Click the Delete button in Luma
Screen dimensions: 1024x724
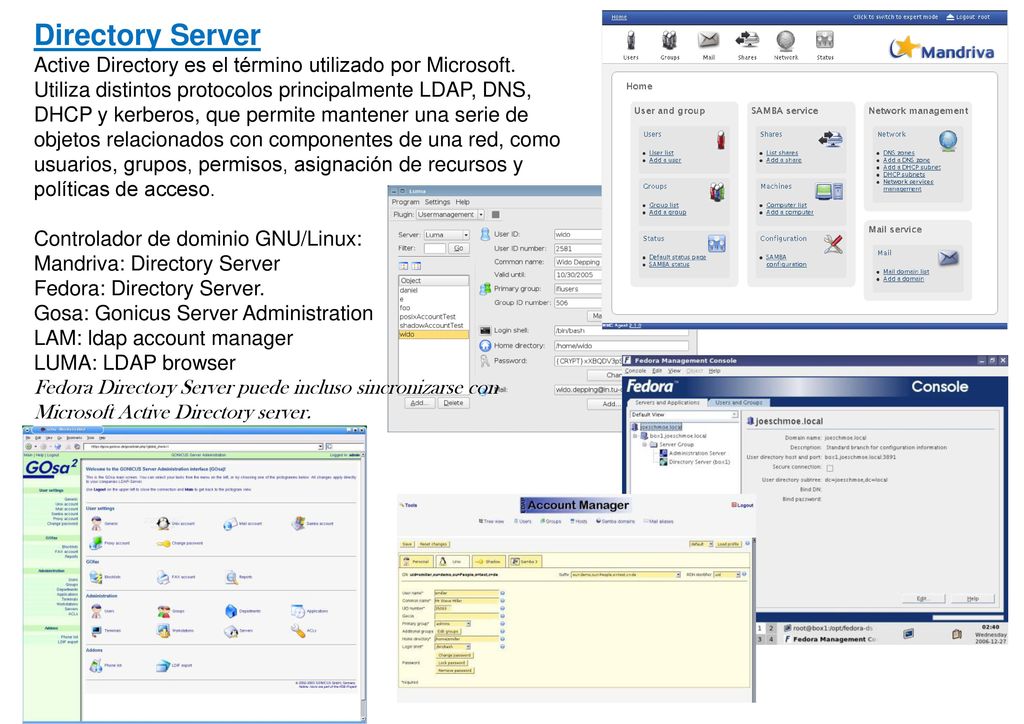453,403
